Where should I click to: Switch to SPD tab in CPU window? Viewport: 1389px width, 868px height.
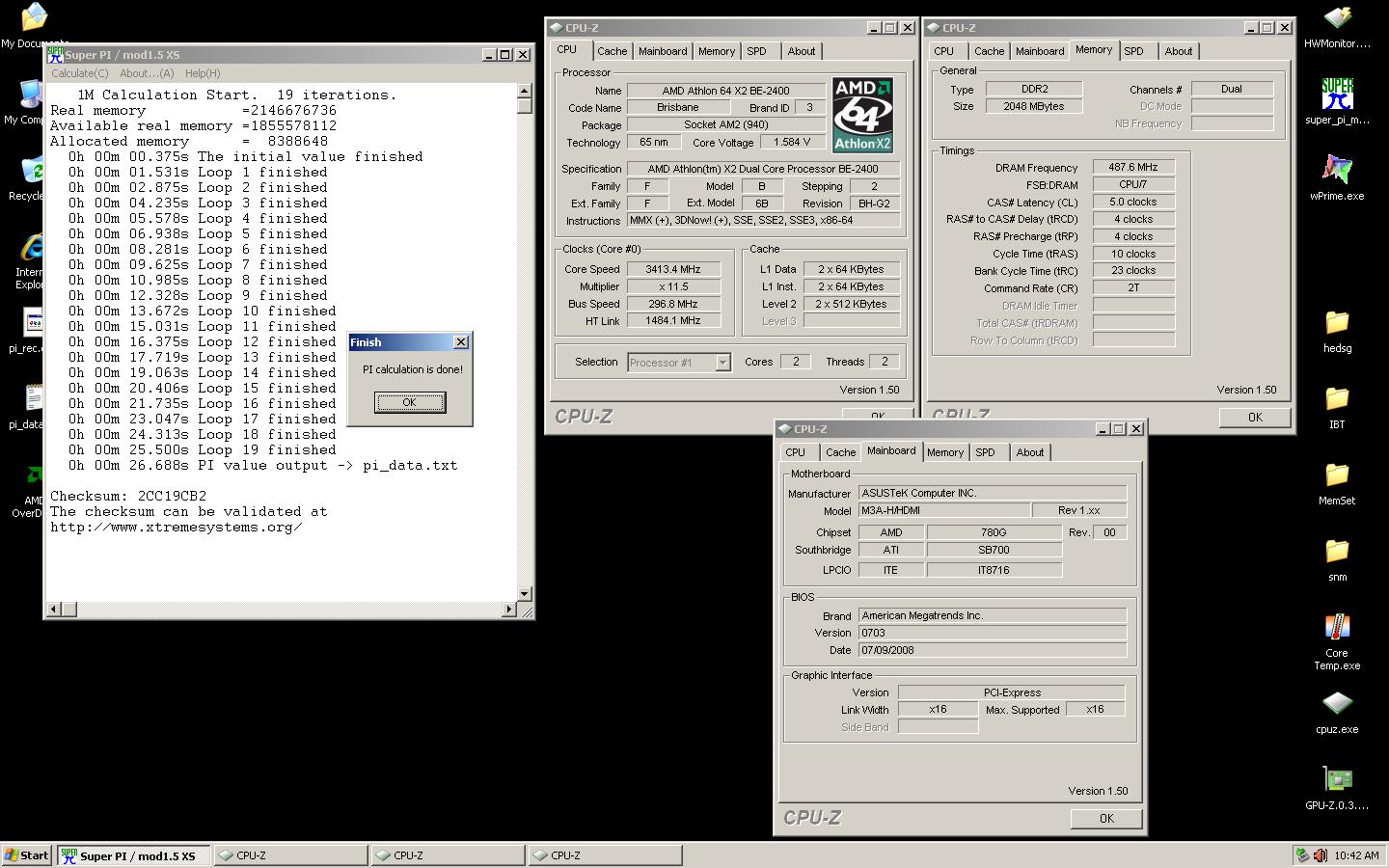pos(757,51)
